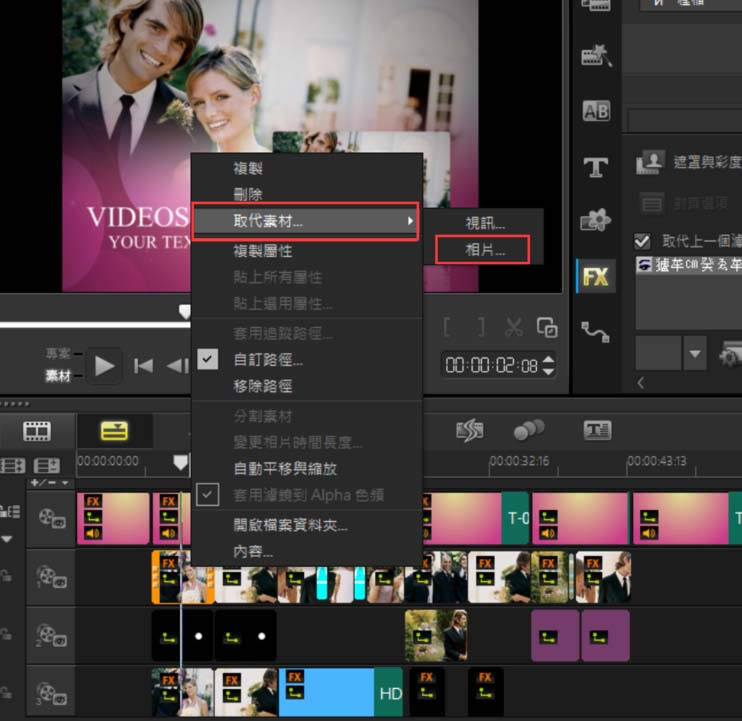Click the preview scrubber handle
This screenshot has height=721, width=742.
pyautogui.click(x=184, y=312)
